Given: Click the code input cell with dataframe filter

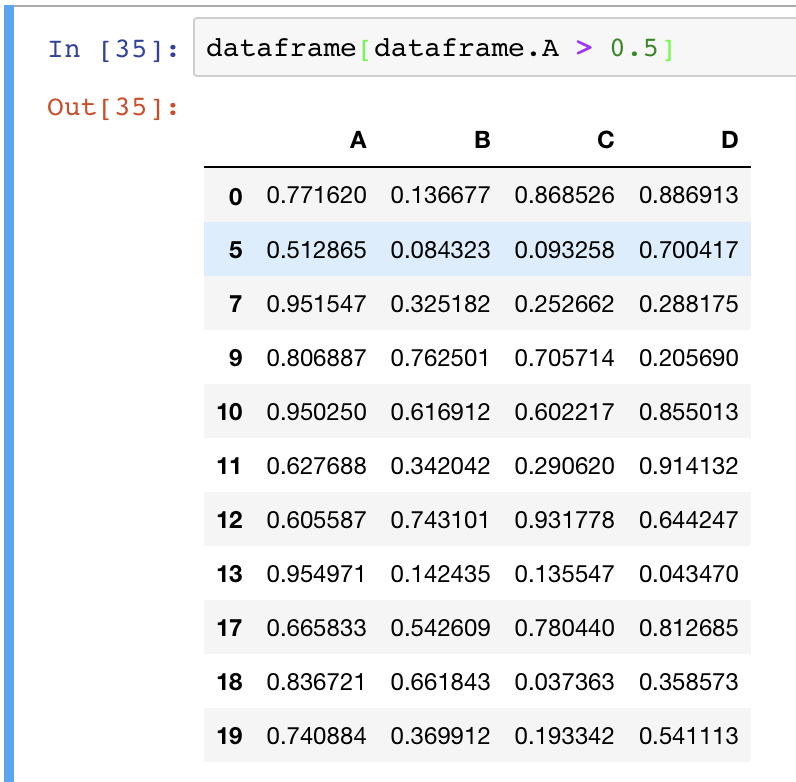Looking at the screenshot, I should click(494, 47).
